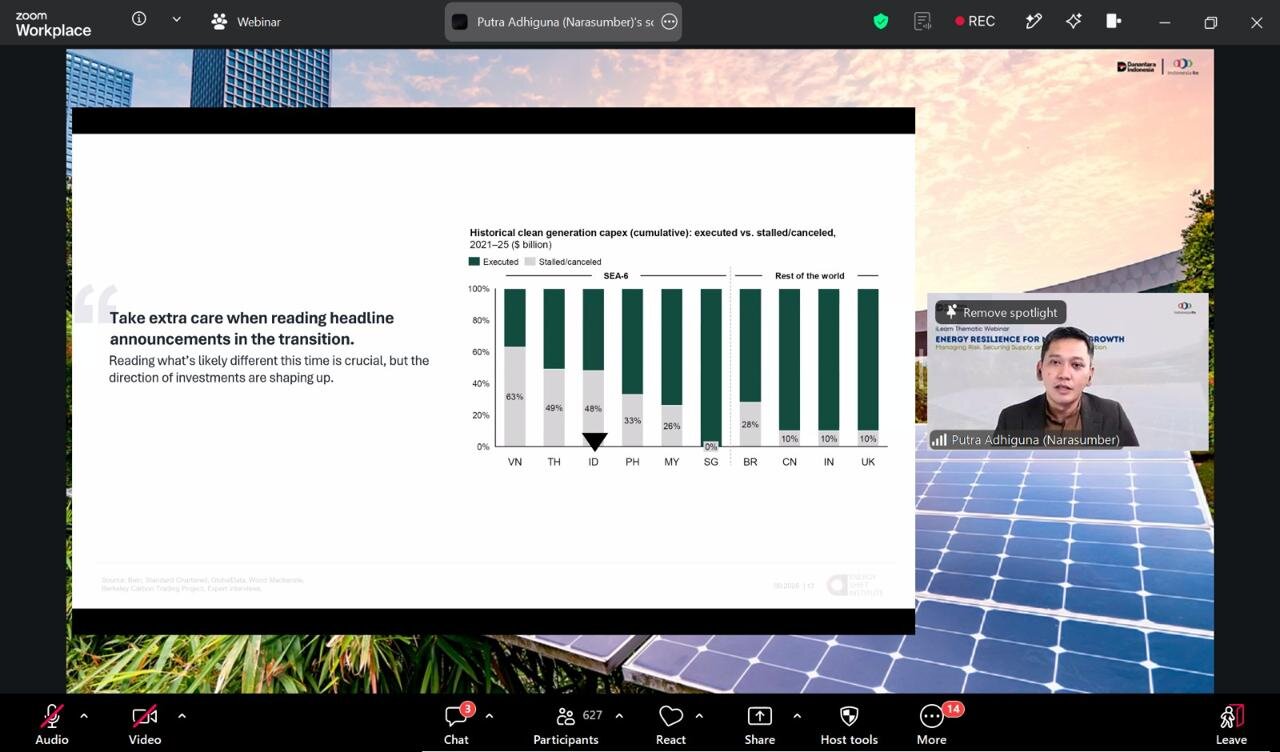Click the Webinar label
This screenshot has width=1280, height=752.
(x=258, y=22)
